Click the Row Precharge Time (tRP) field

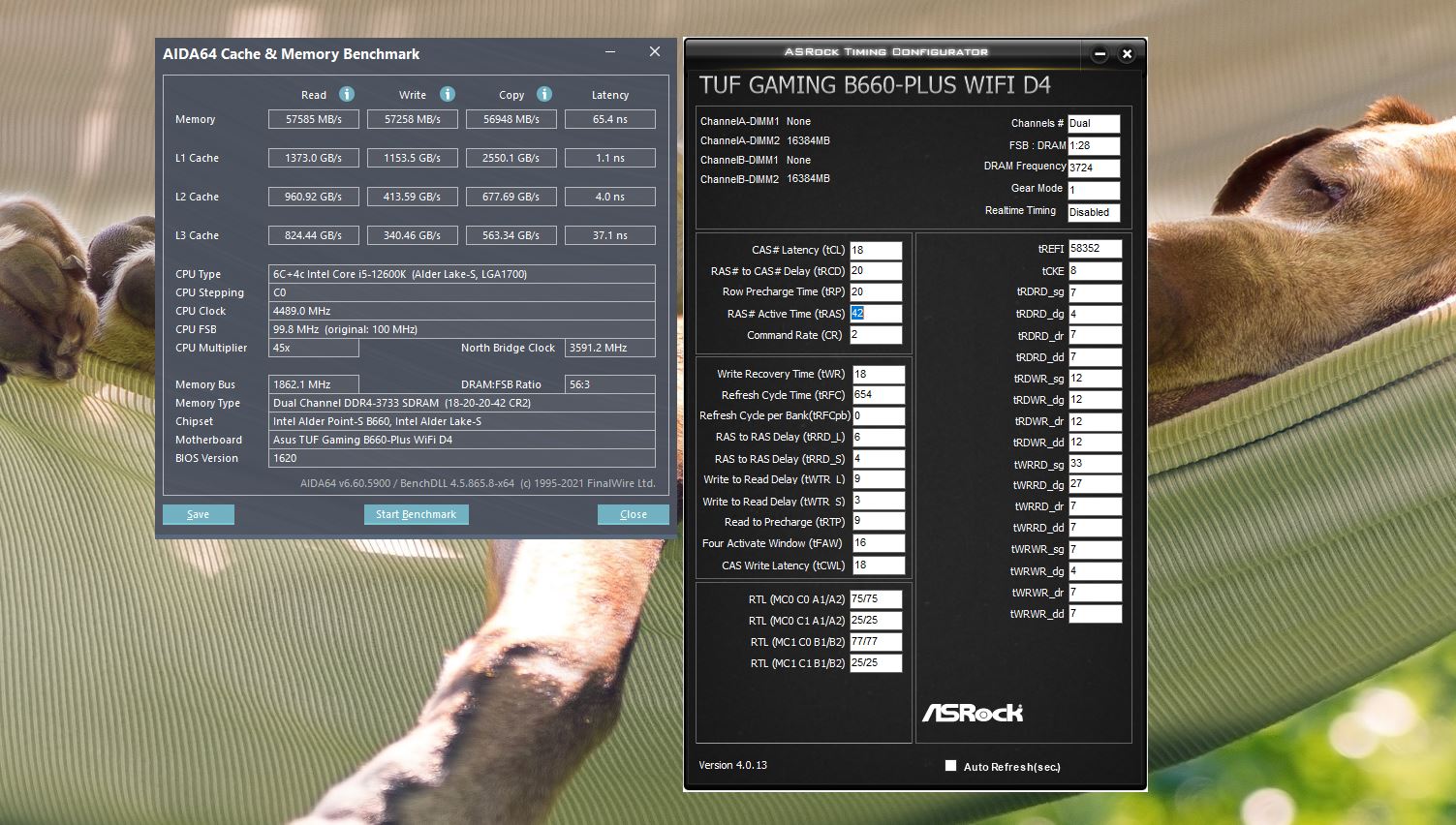[876, 291]
